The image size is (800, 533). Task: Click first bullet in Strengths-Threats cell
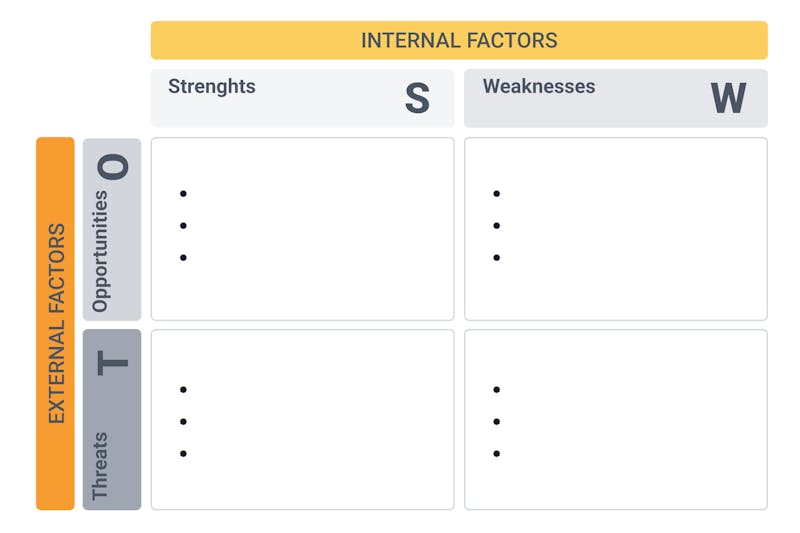click(183, 390)
